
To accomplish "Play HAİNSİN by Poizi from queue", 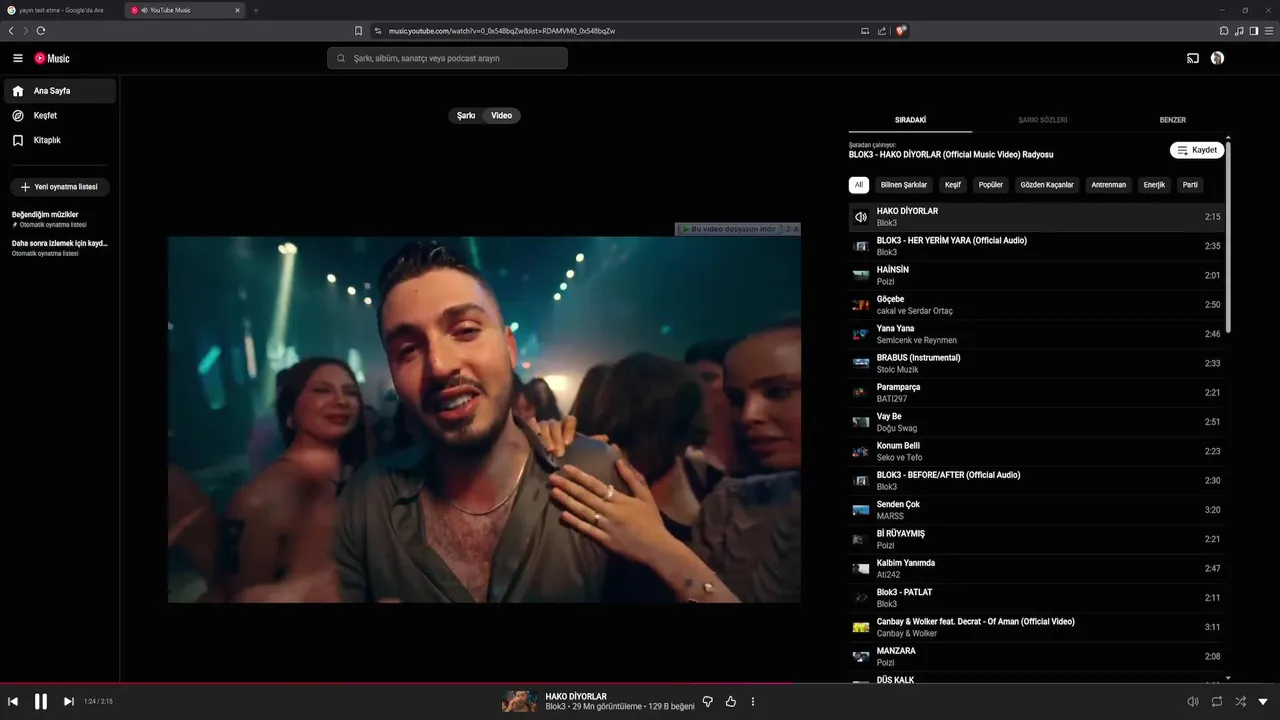I will click(x=1037, y=276).
